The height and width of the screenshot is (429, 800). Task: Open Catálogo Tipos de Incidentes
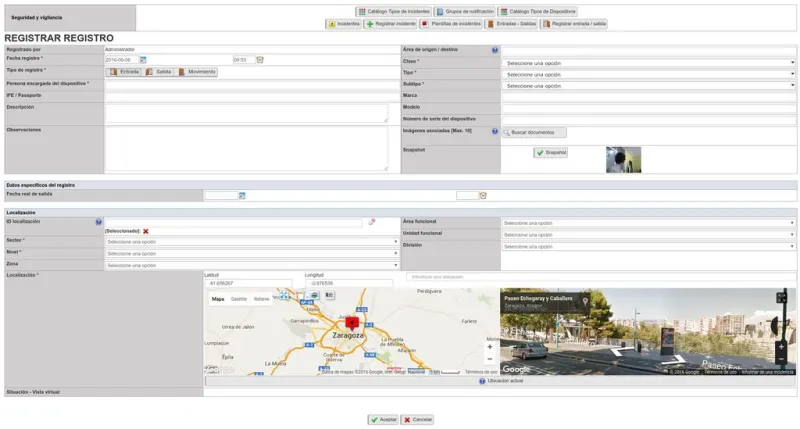tap(393, 11)
